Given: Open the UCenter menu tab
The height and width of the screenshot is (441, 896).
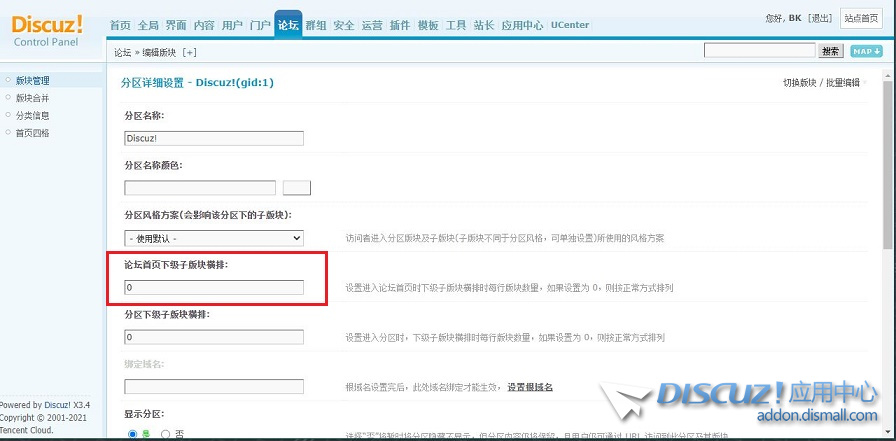Looking at the screenshot, I should pos(569,25).
